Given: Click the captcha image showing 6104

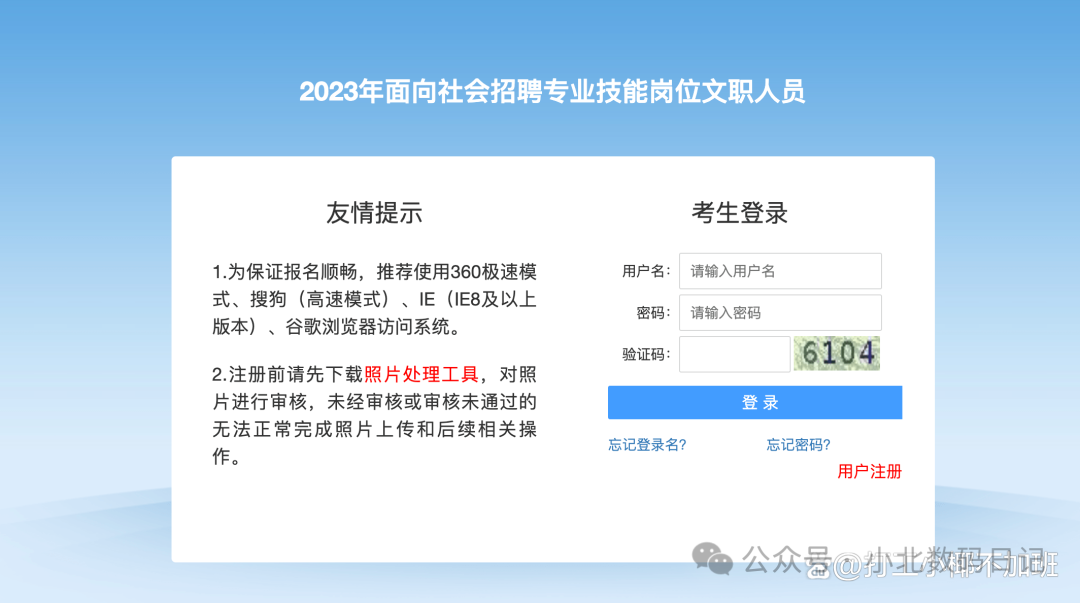Looking at the screenshot, I should coord(837,354).
